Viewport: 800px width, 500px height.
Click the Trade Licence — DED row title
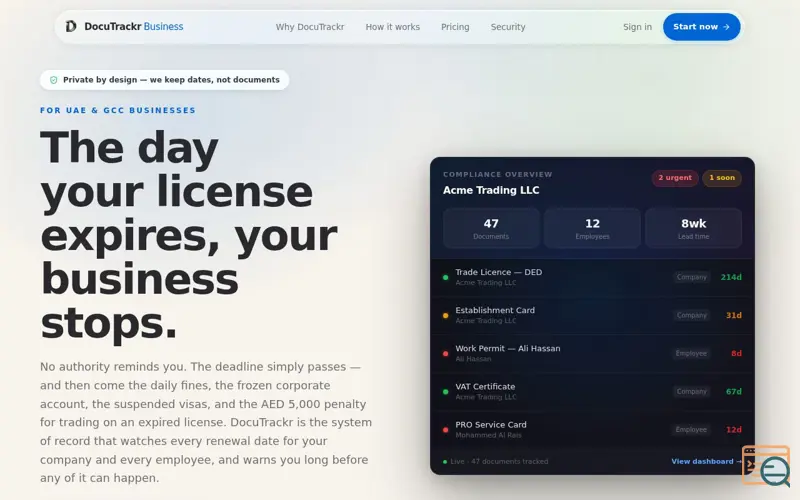tap(498, 272)
